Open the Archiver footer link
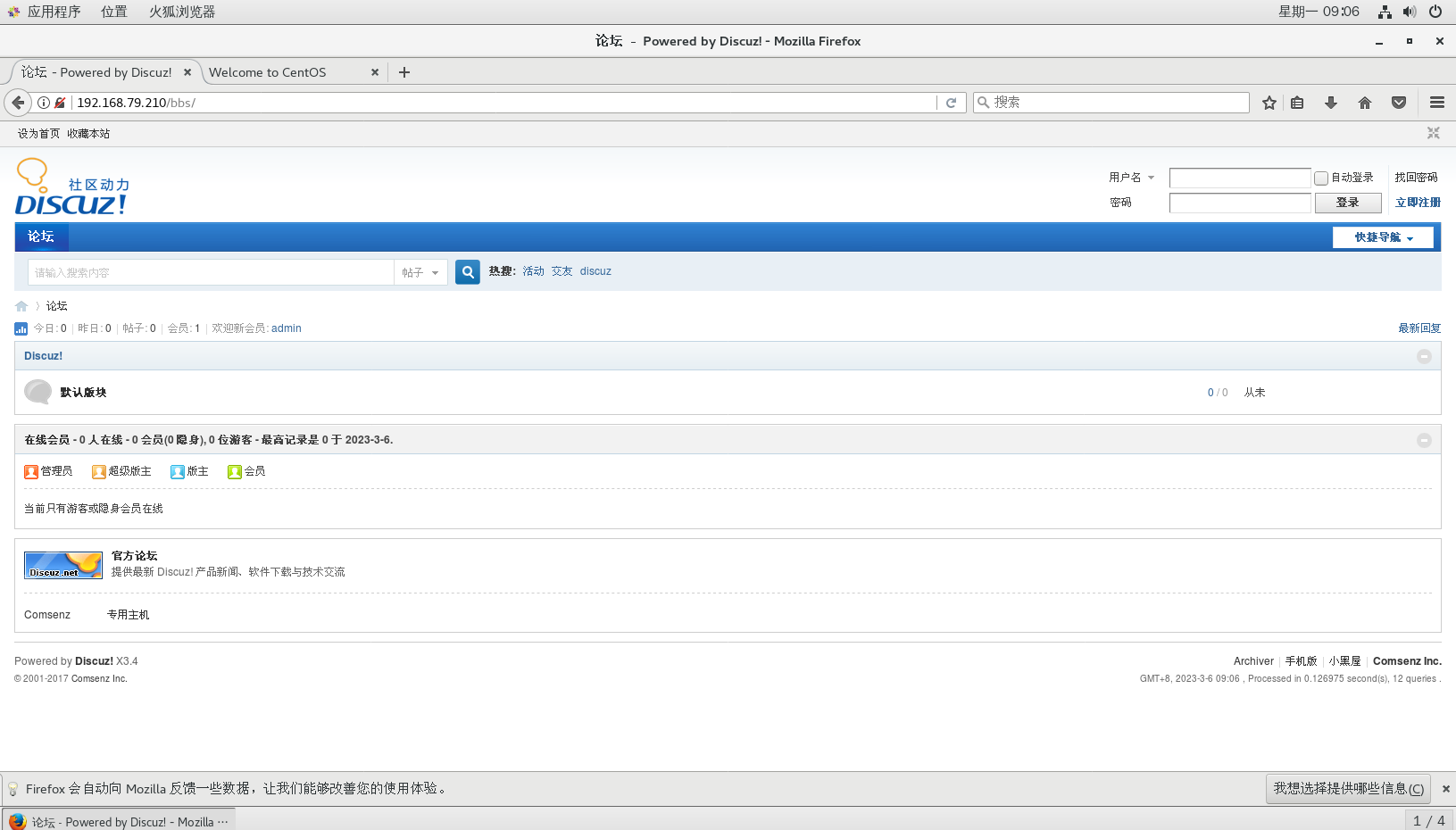 [x=1253, y=661]
